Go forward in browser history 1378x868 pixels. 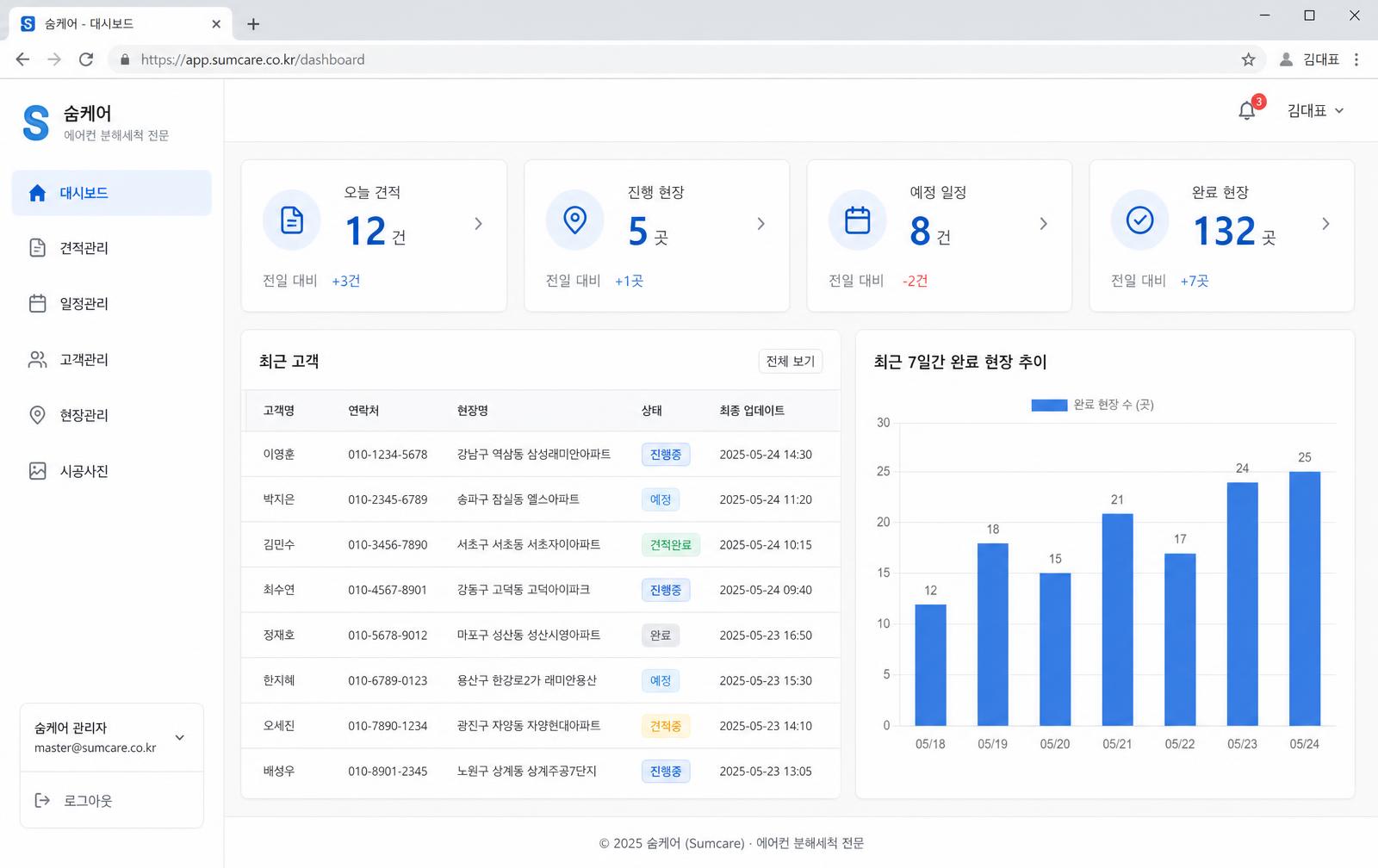(54, 59)
